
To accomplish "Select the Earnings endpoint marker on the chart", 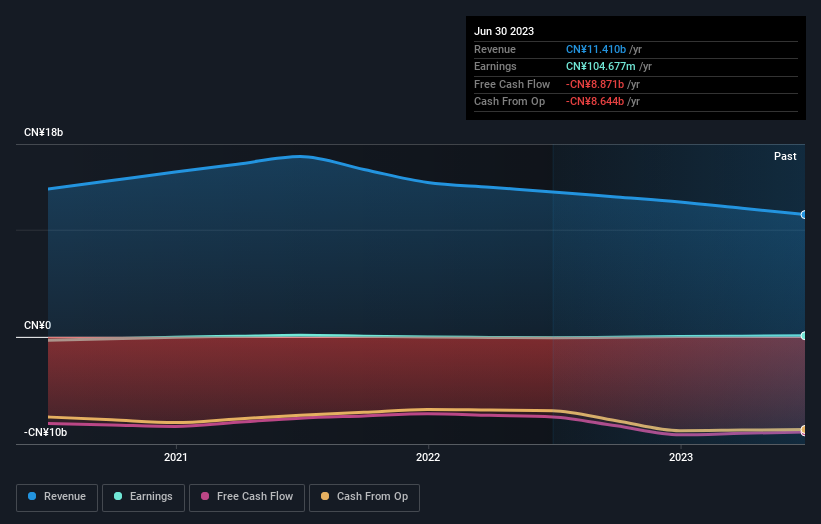I will click(x=804, y=336).
